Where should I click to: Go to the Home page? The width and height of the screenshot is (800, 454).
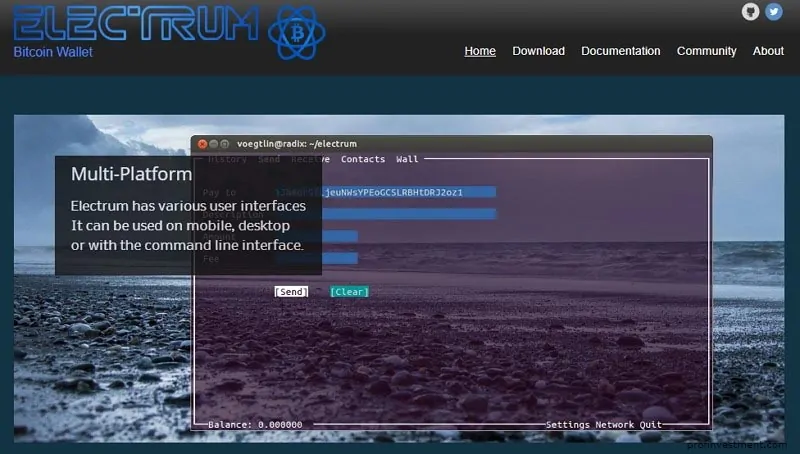(480, 51)
